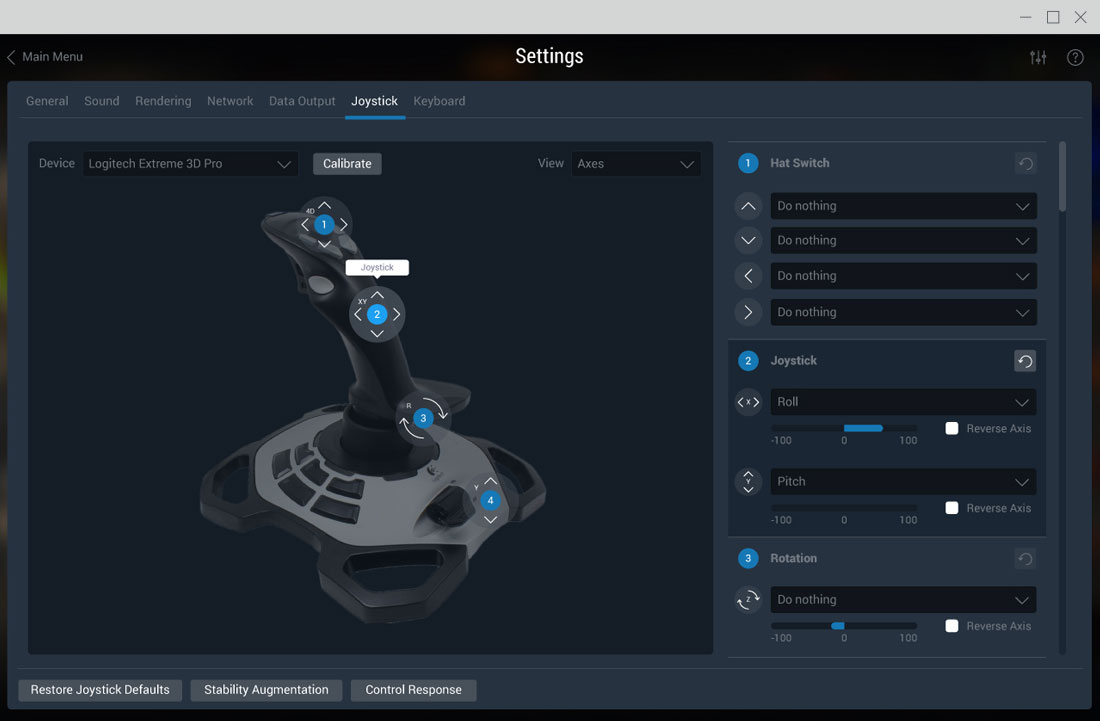Screen dimensions: 1100x721
Task: Click the number 1 Hat Switch badge
Action: (x=748, y=163)
